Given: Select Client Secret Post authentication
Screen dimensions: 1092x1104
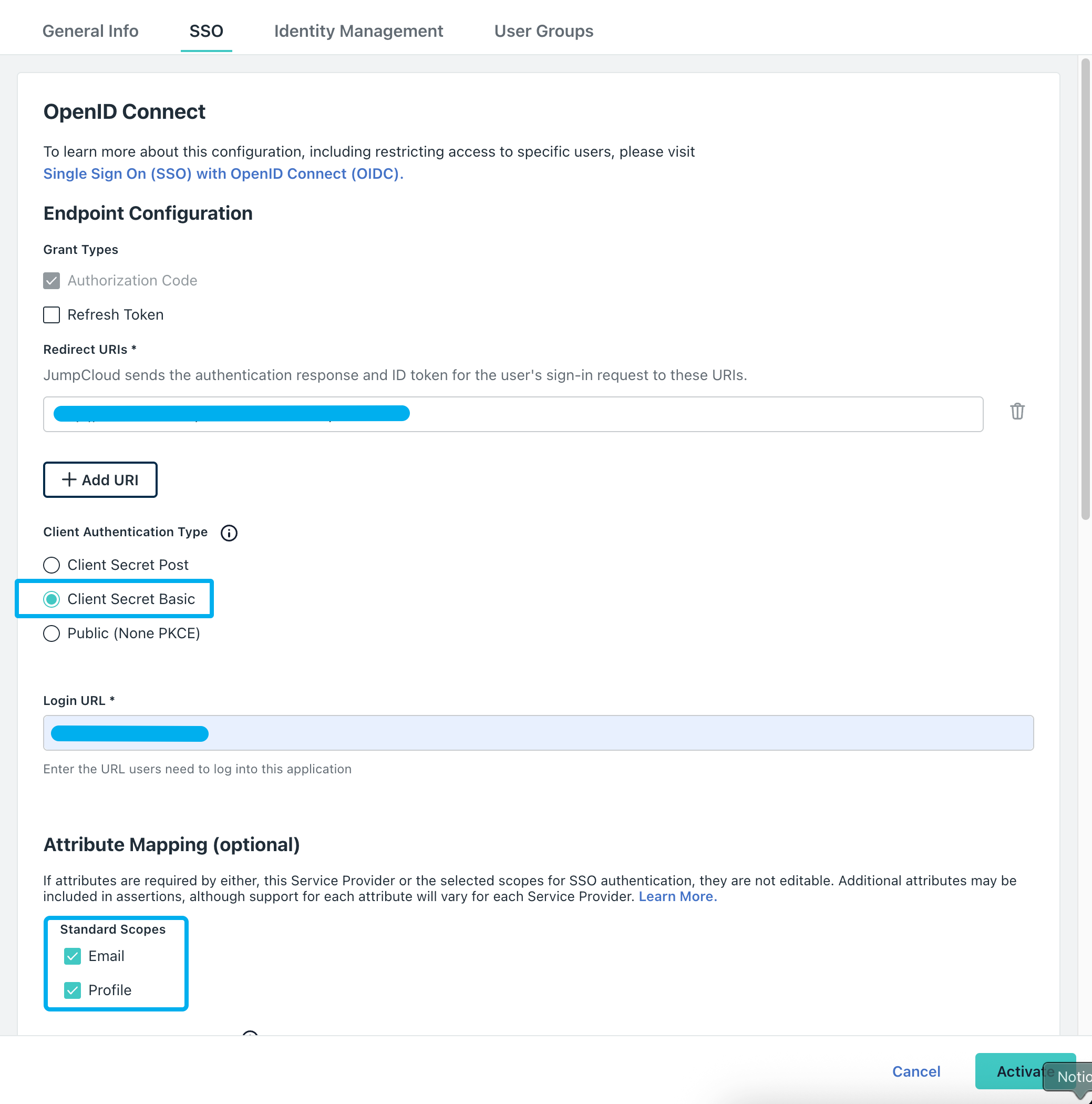Looking at the screenshot, I should click(51, 565).
